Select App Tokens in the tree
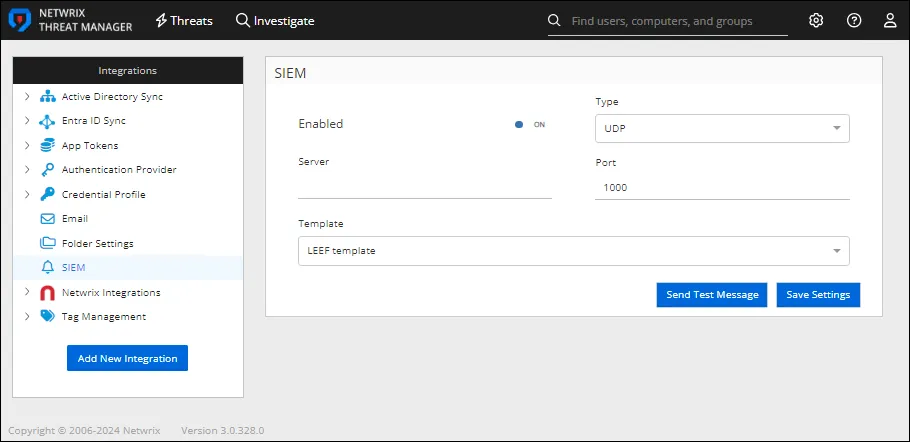The image size is (910, 442). pos(90,146)
